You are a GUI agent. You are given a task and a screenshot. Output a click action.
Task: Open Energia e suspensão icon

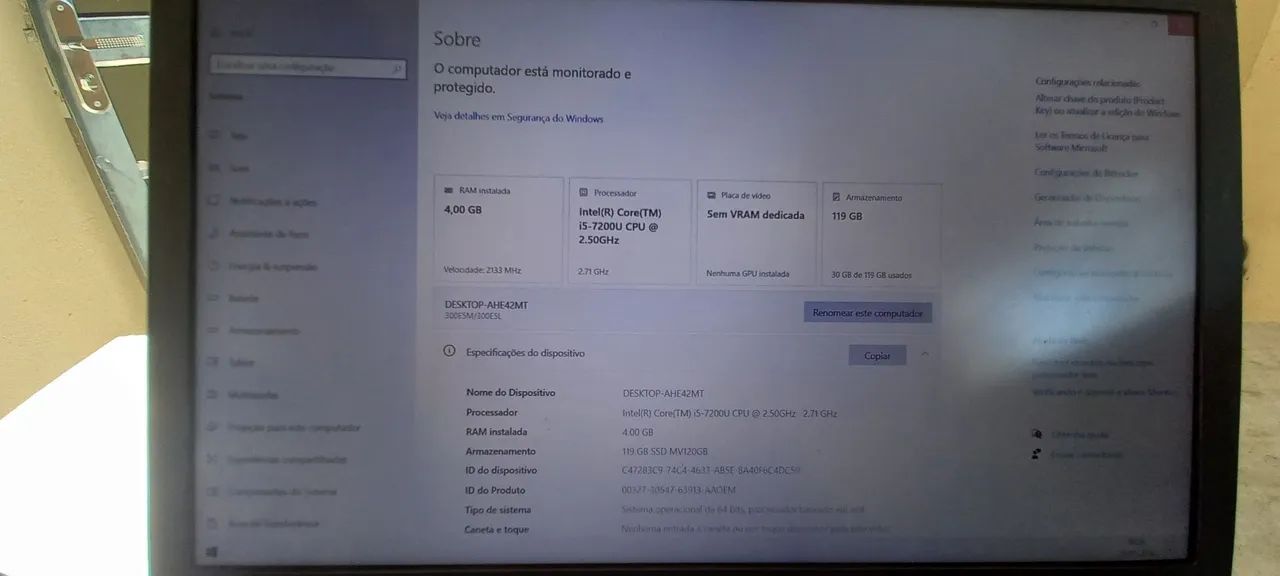pyautogui.click(x=214, y=266)
